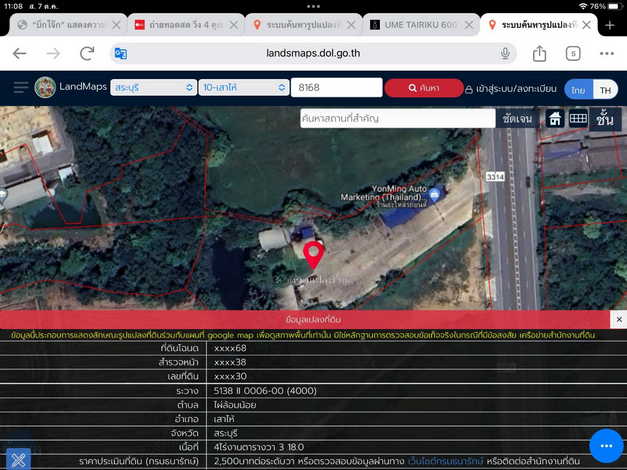Open a new browser tab with plus
The image size is (627, 470).
[x=608, y=24]
